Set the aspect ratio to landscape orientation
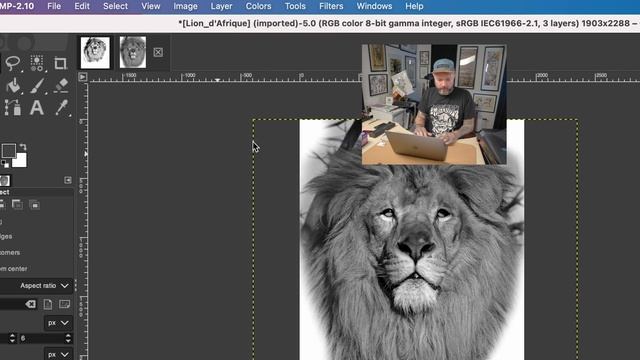 pyautogui.click(x=64, y=304)
